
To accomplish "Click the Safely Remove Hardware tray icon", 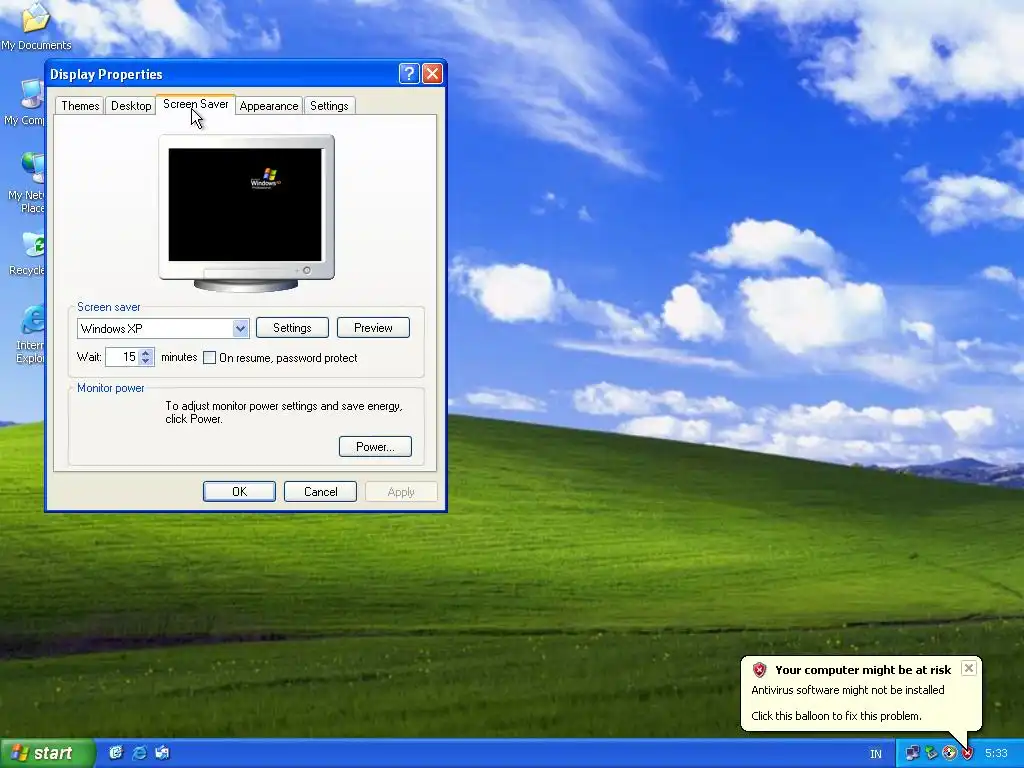I will [931, 754].
